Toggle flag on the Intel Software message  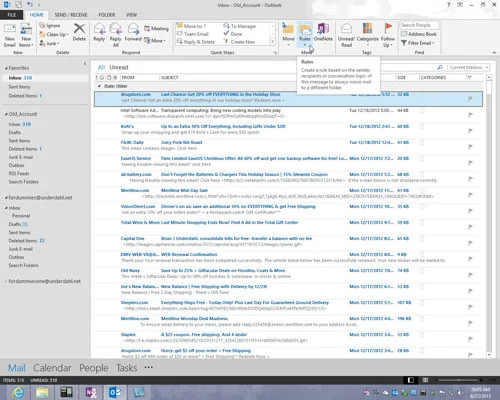point(470,115)
